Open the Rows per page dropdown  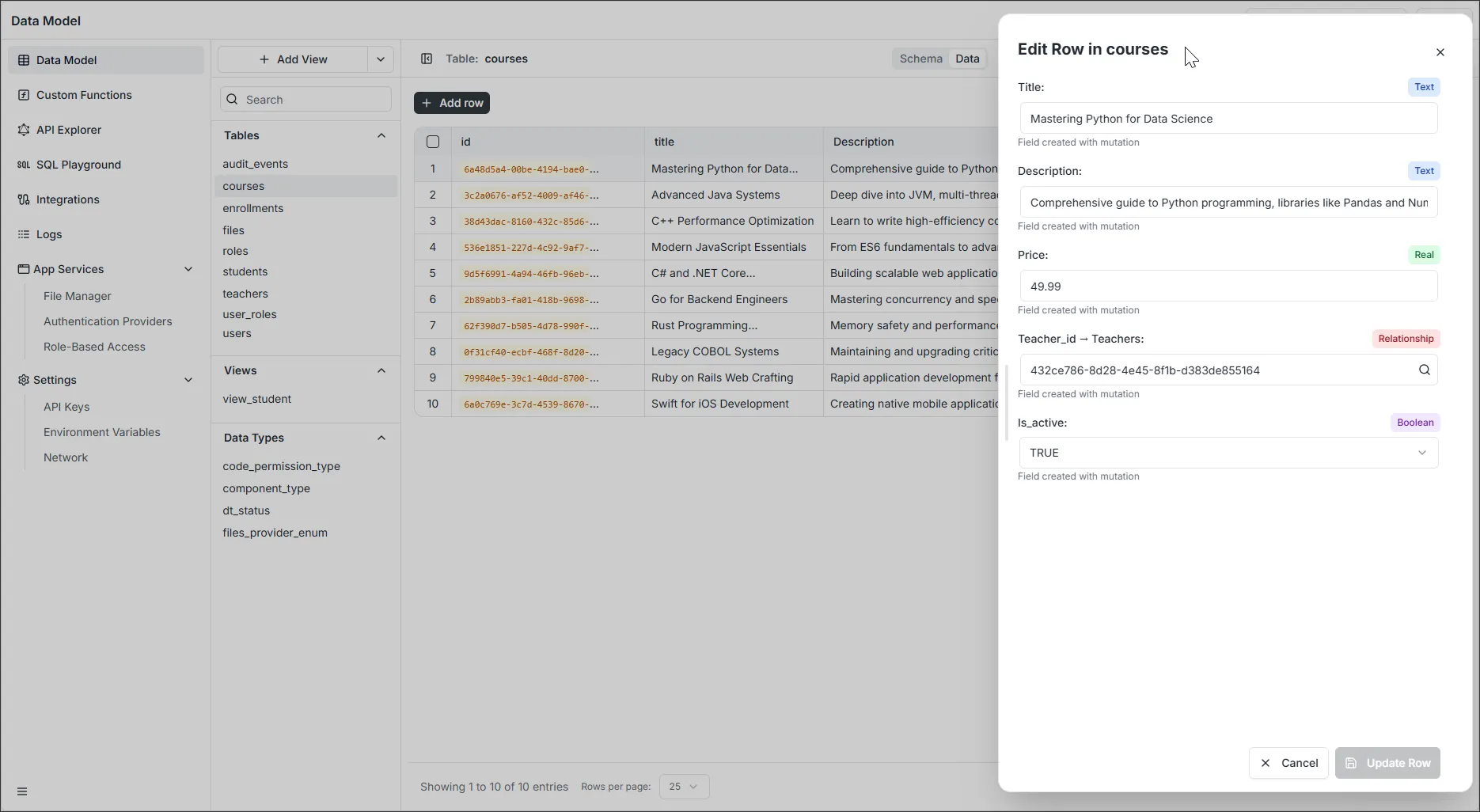(x=684, y=787)
